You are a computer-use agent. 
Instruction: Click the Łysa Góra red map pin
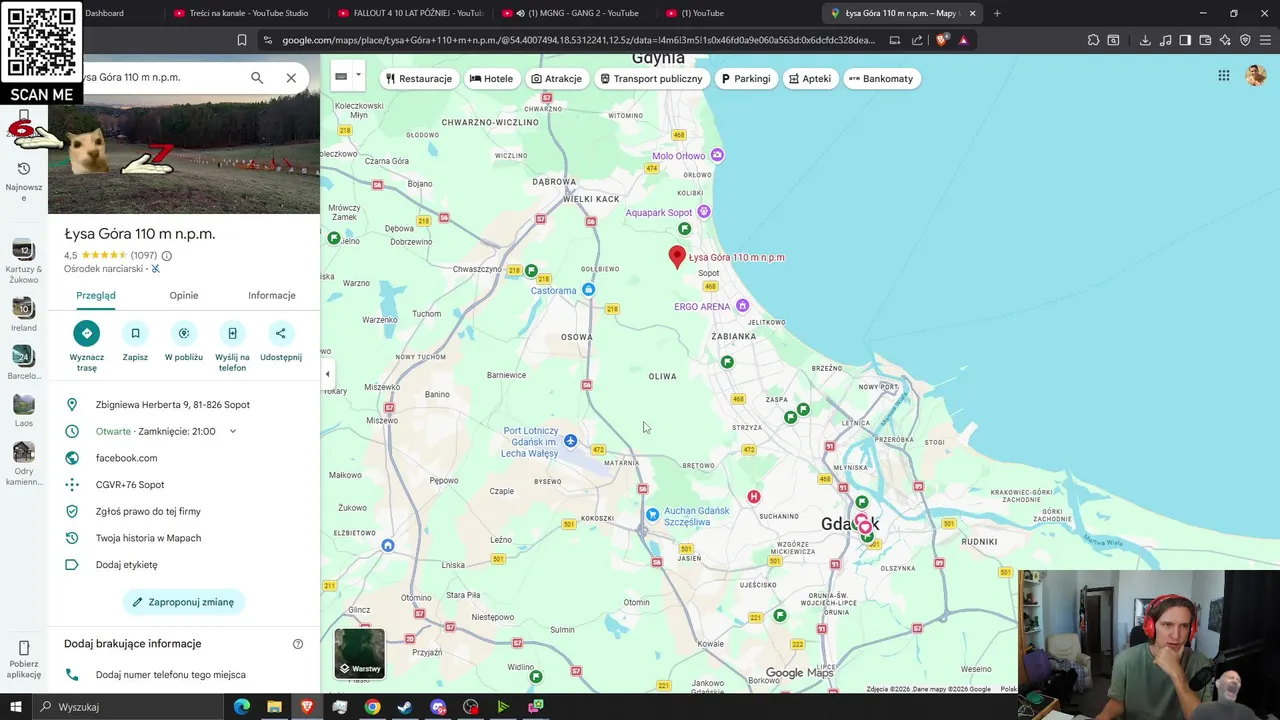677,257
